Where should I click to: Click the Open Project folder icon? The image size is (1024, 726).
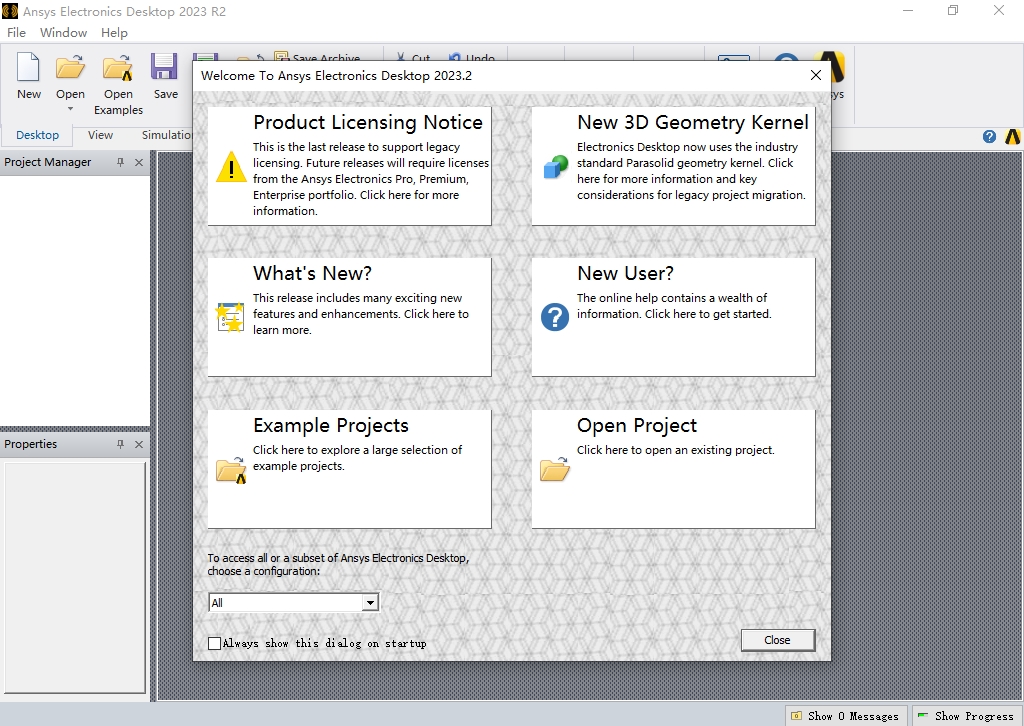click(555, 469)
